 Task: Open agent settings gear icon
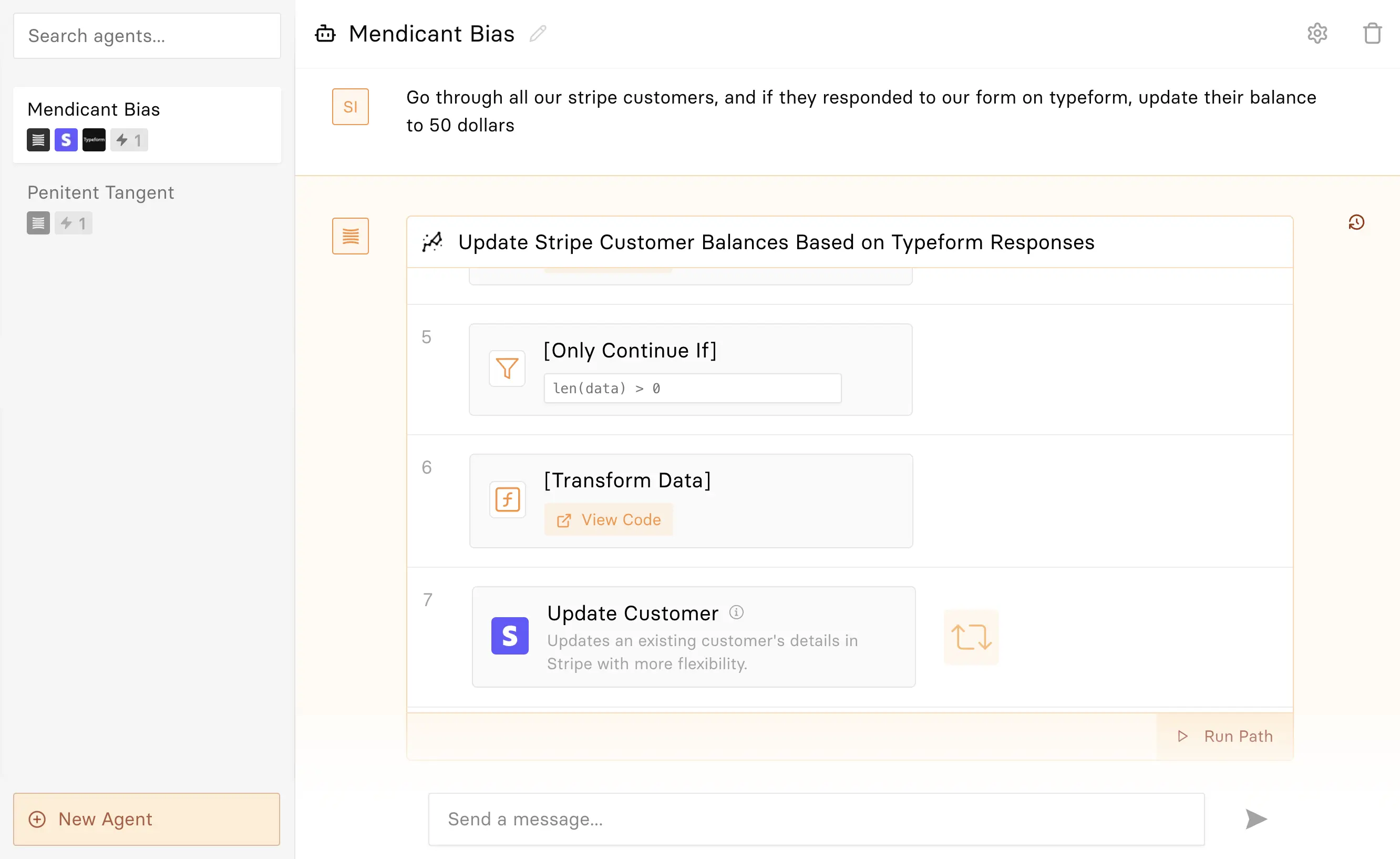tap(1317, 34)
